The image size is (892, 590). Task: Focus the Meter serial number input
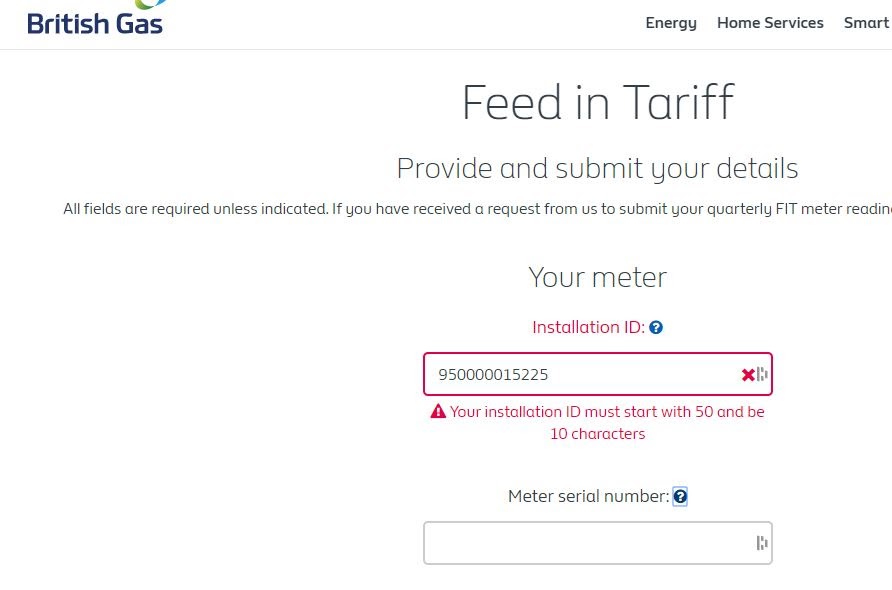(597, 543)
